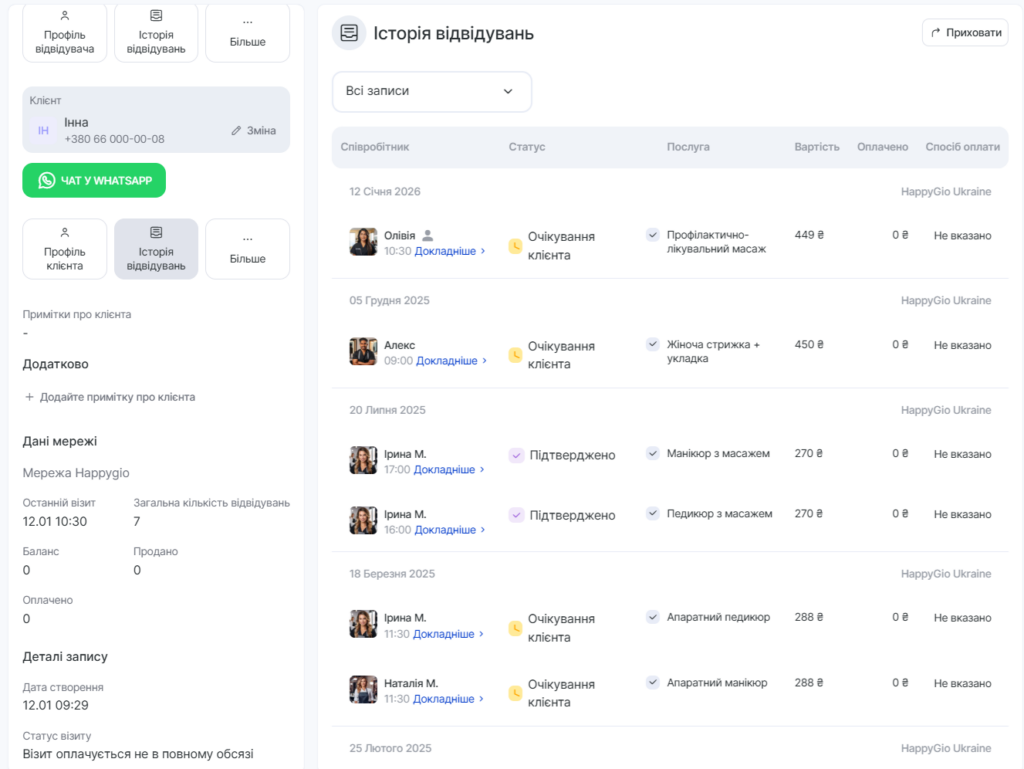Toggle check icon for Апаратний педикюр
The height and width of the screenshot is (769, 1024).
[653, 617]
